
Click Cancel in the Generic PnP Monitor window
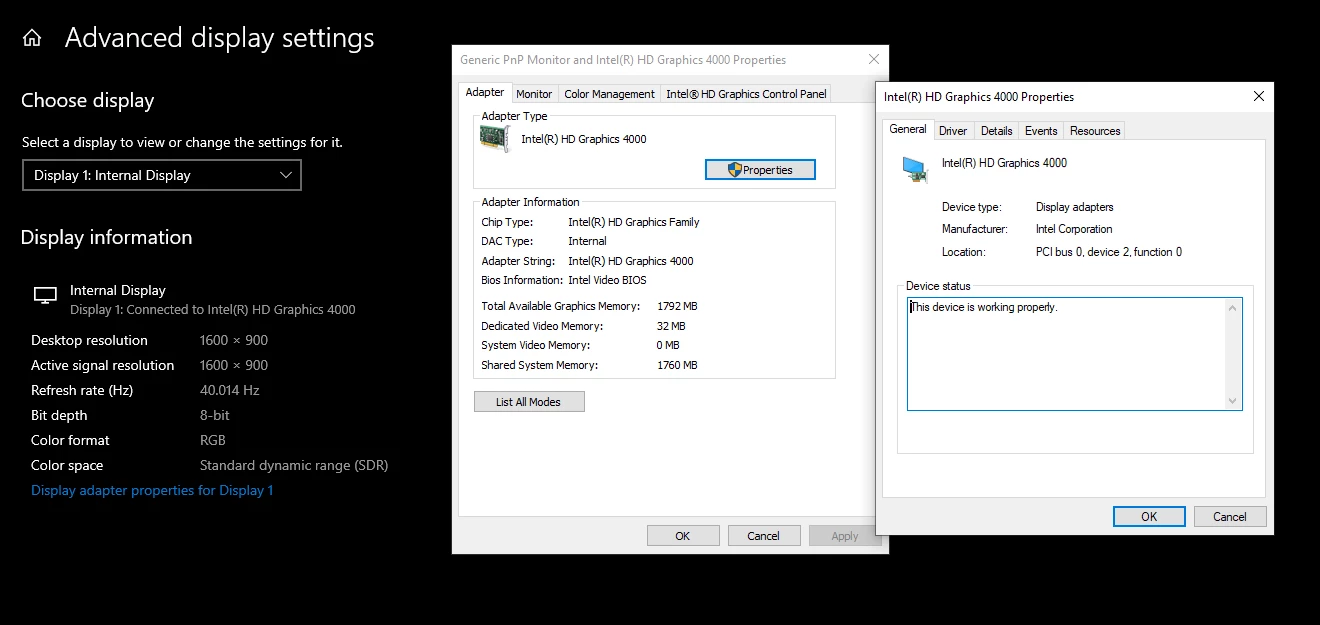763,536
